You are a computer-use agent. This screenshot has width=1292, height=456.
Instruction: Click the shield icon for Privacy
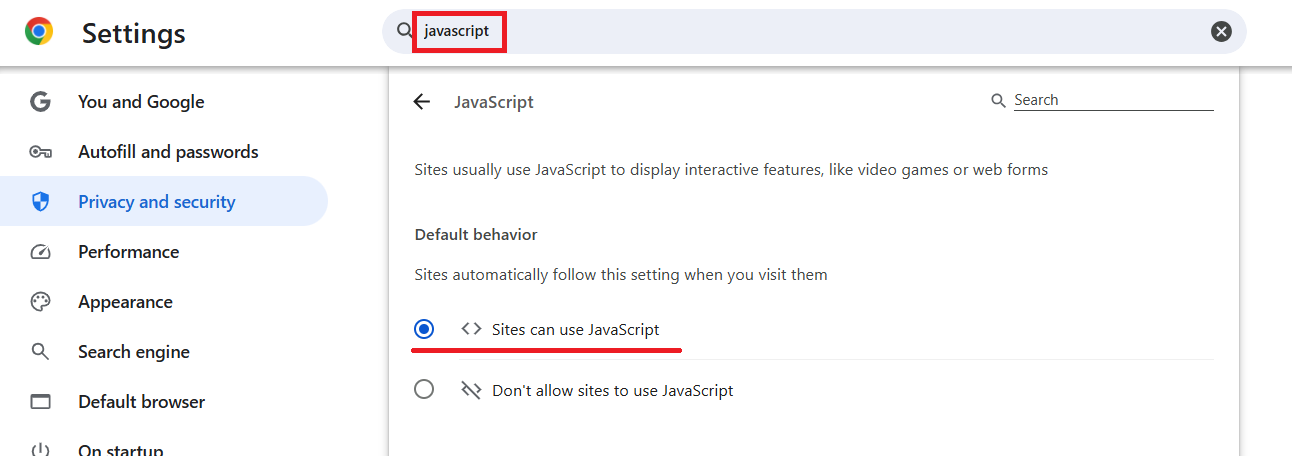coord(40,202)
